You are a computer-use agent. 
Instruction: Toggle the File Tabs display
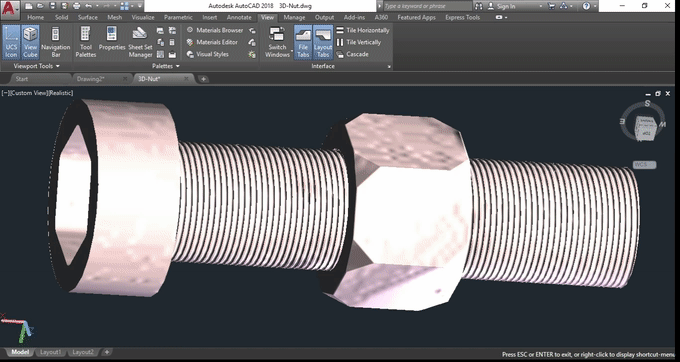coord(303,42)
